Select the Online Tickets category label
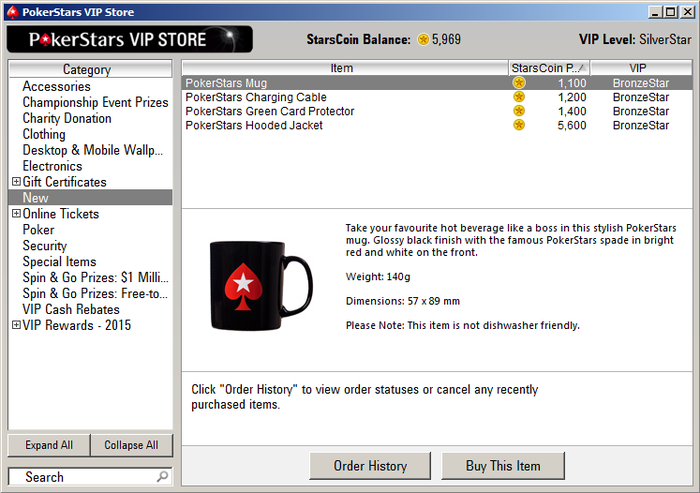 pyautogui.click(x=61, y=214)
